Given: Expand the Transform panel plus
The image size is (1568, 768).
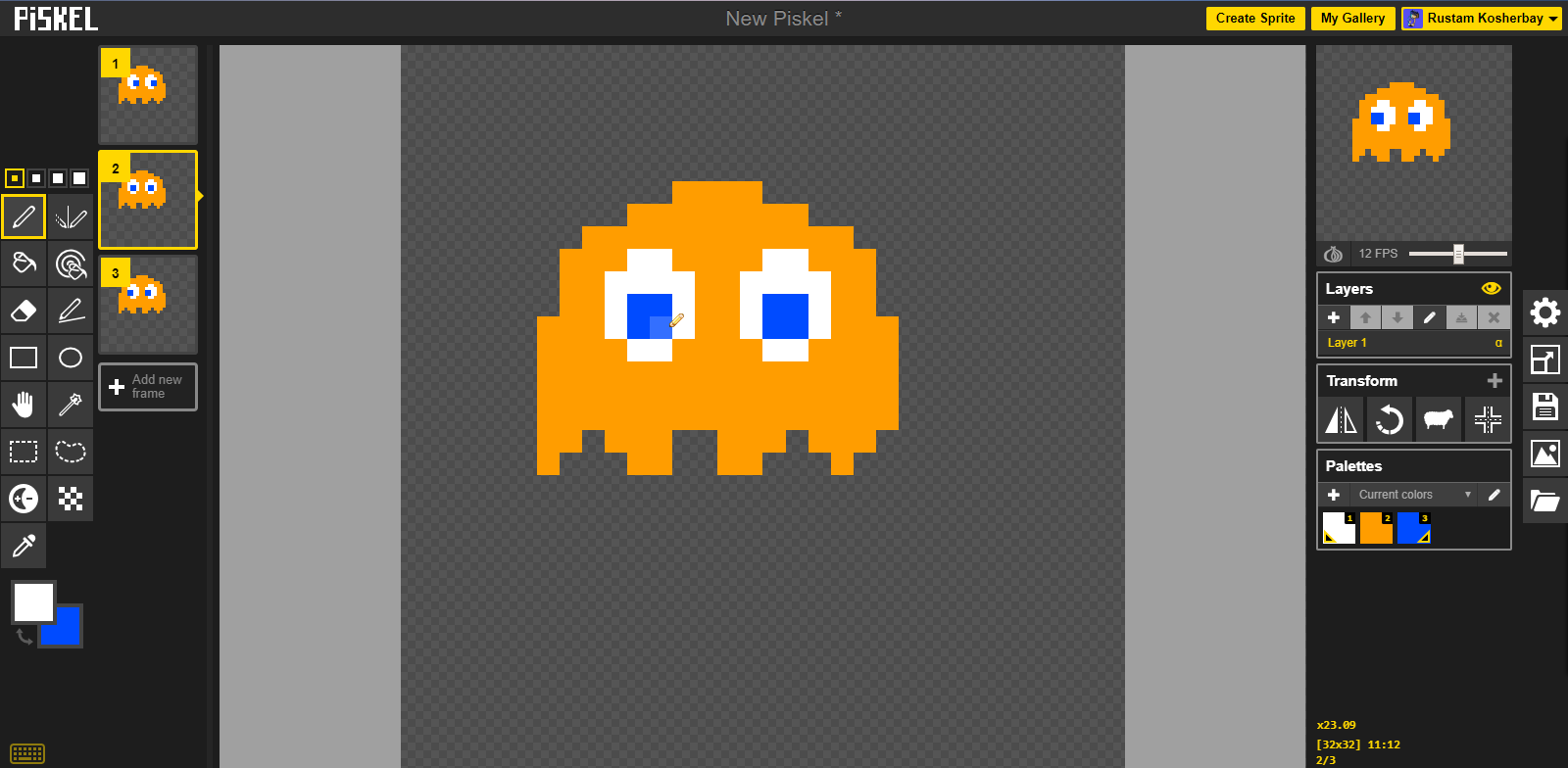Looking at the screenshot, I should coord(1494,380).
